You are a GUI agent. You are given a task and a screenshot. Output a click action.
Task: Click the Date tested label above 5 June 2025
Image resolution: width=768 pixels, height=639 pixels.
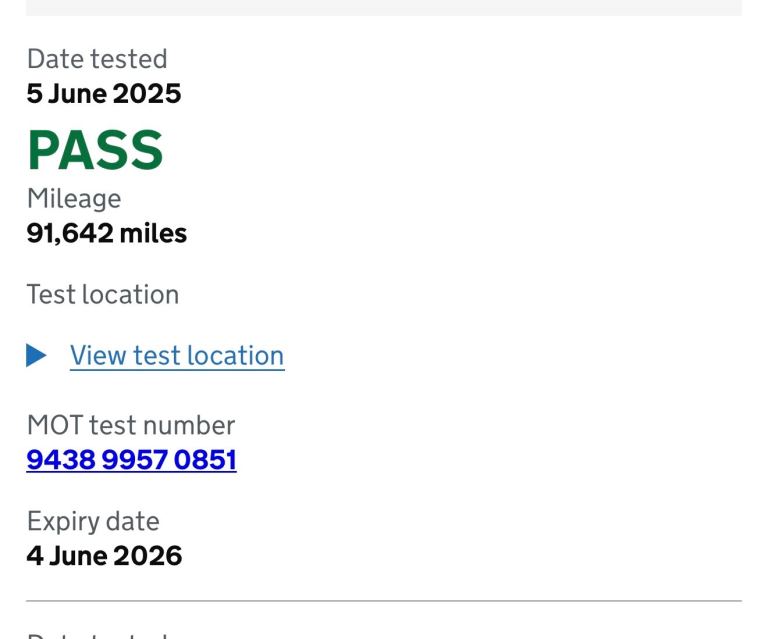point(96,60)
